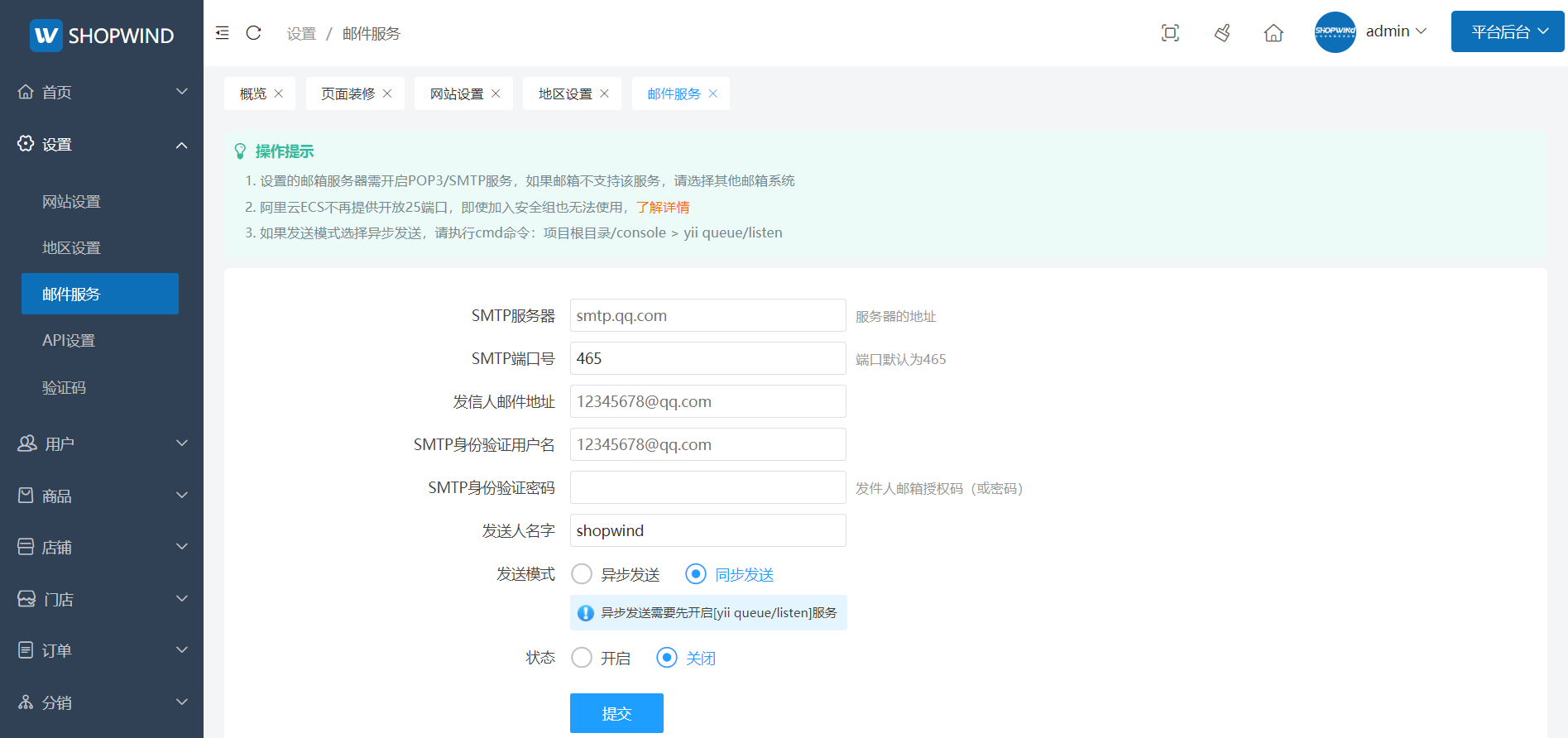1568x738 pixels.
Task: Click the SHOPWIND logo icon
Action: [x=46, y=36]
